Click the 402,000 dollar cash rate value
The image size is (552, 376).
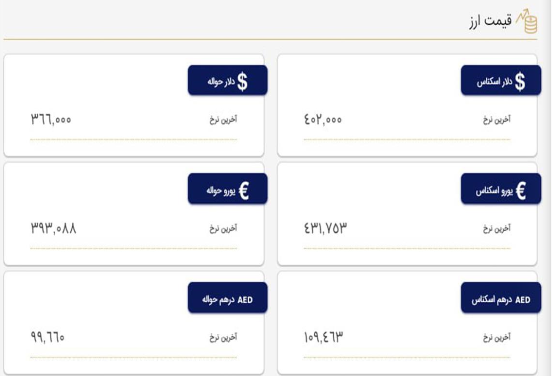[323, 119]
